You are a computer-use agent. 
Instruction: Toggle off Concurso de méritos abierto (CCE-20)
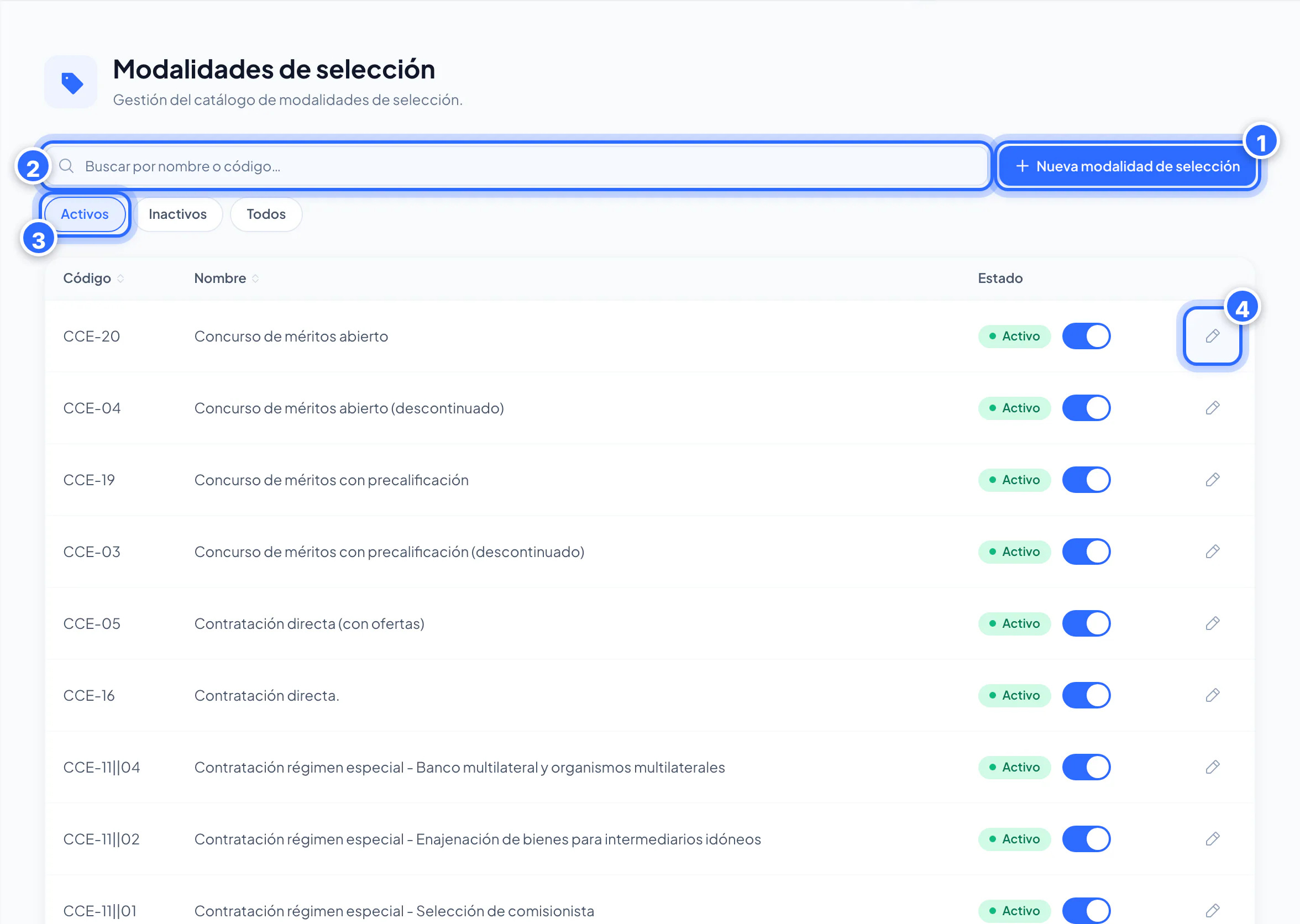pos(1086,336)
